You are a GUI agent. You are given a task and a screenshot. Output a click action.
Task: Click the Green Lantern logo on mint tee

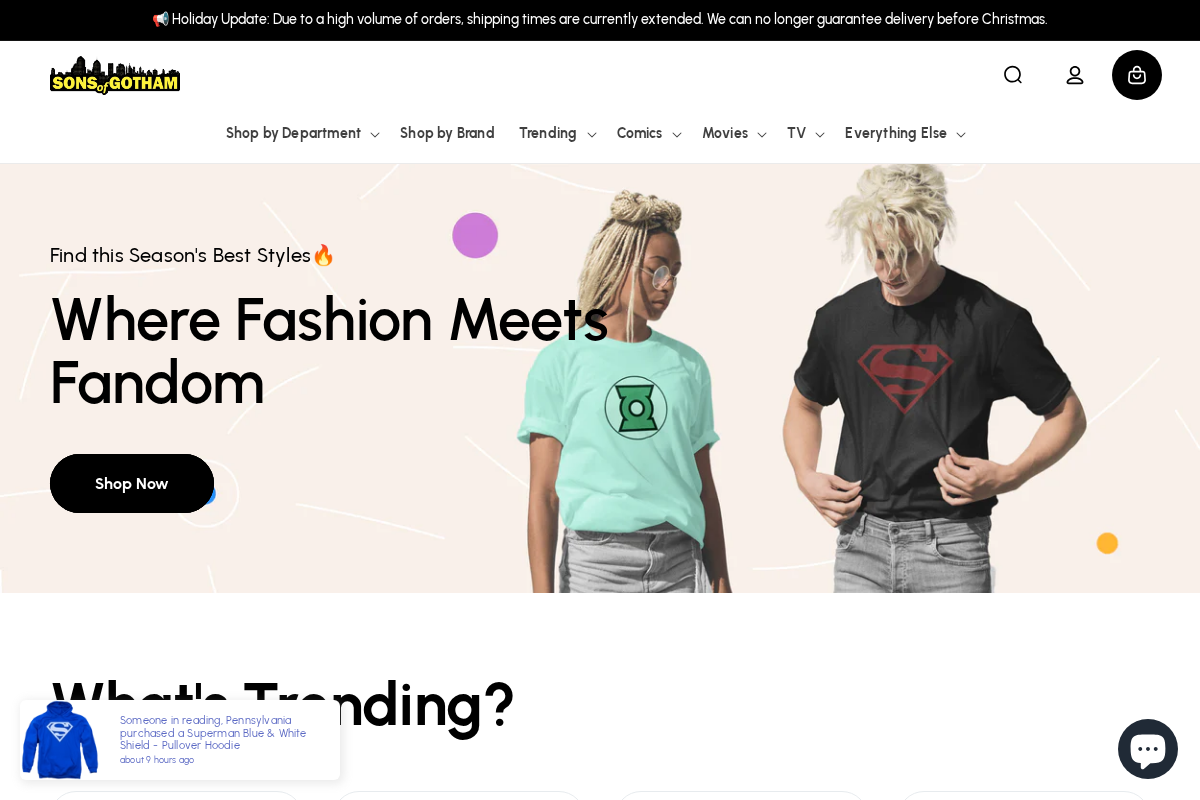coord(636,408)
